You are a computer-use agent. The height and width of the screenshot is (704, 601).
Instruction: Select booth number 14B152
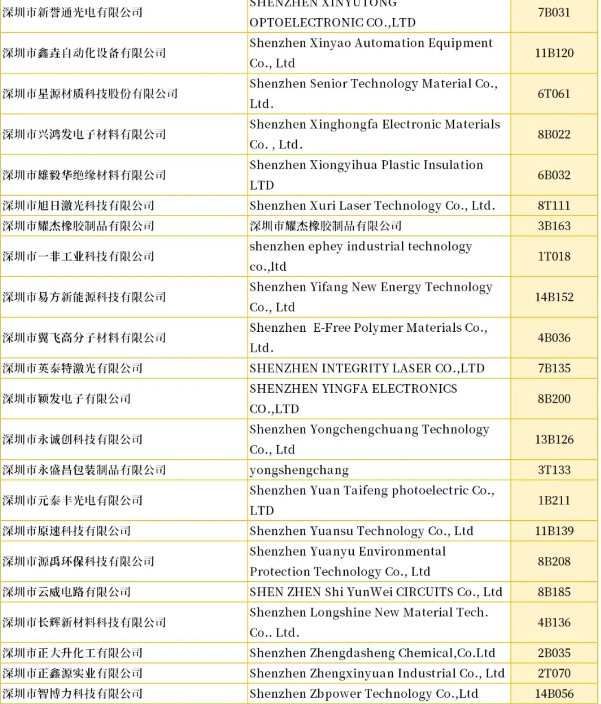[x=554, y=297]
